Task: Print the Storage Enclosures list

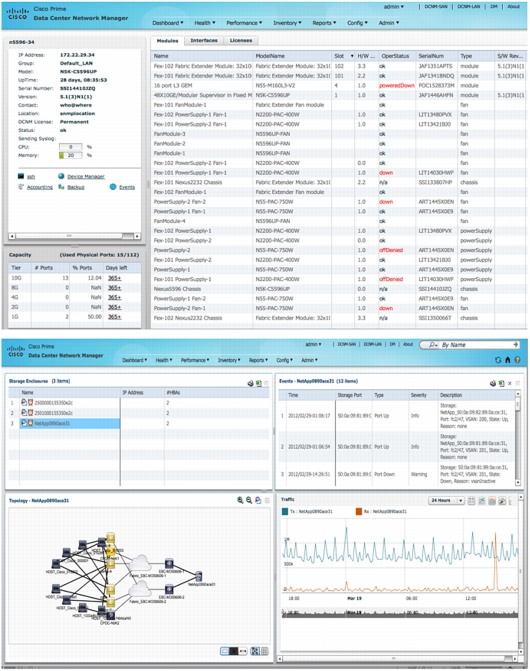Action: 251,383
